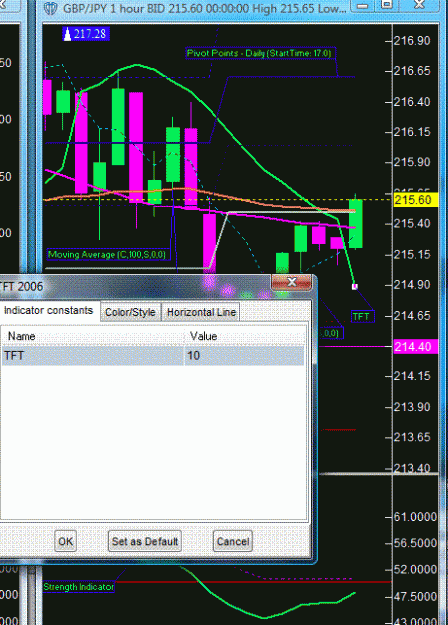
Task: Minimize the GBP/JPY chart window
Action: tap(362, 6)
